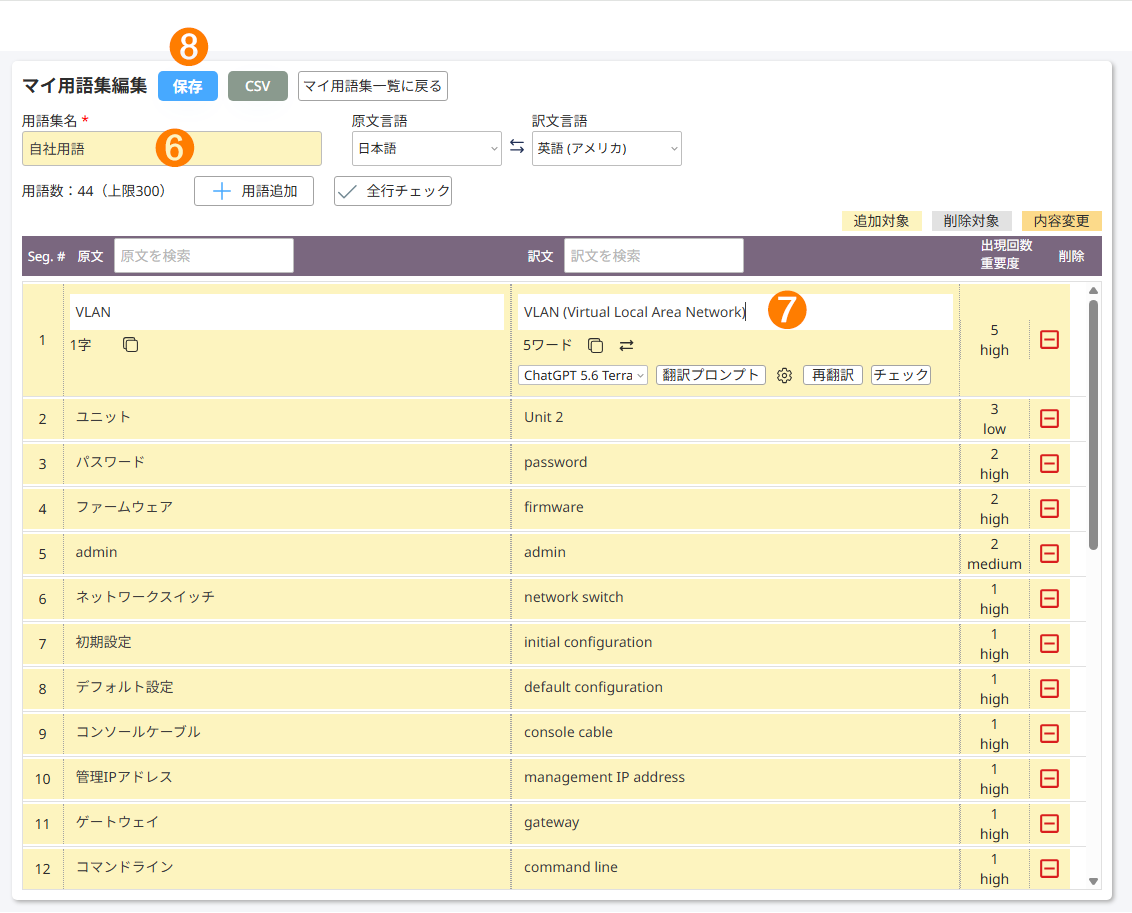Click the scroll up arrow of the term list
This screenshot has width=1132, height=913.
click(x=1093, y=291)
